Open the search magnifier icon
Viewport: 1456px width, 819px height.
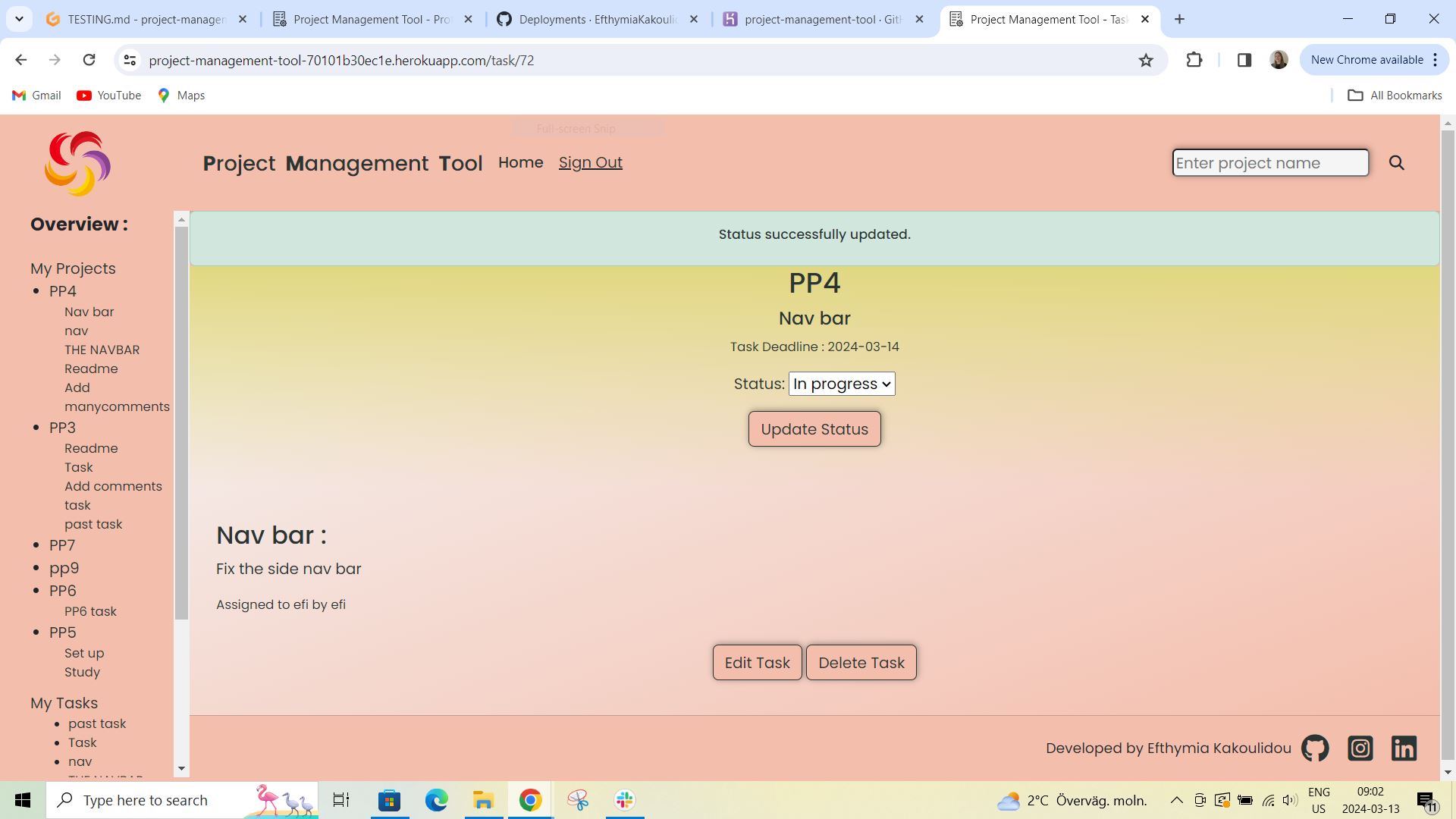click(x=1396, y=162)
